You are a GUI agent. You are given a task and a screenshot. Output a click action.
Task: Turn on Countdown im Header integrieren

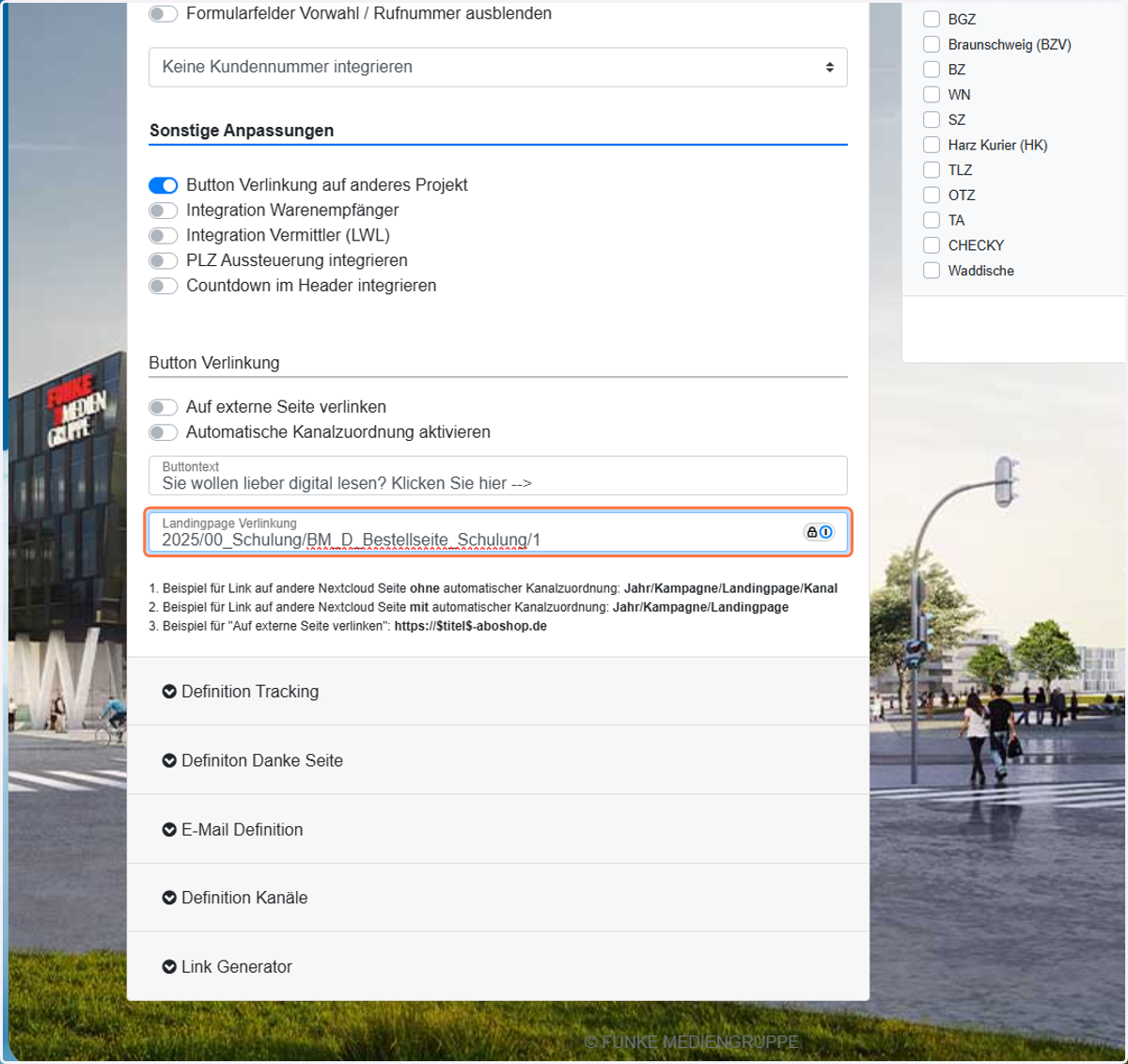[x=164, y=286]
